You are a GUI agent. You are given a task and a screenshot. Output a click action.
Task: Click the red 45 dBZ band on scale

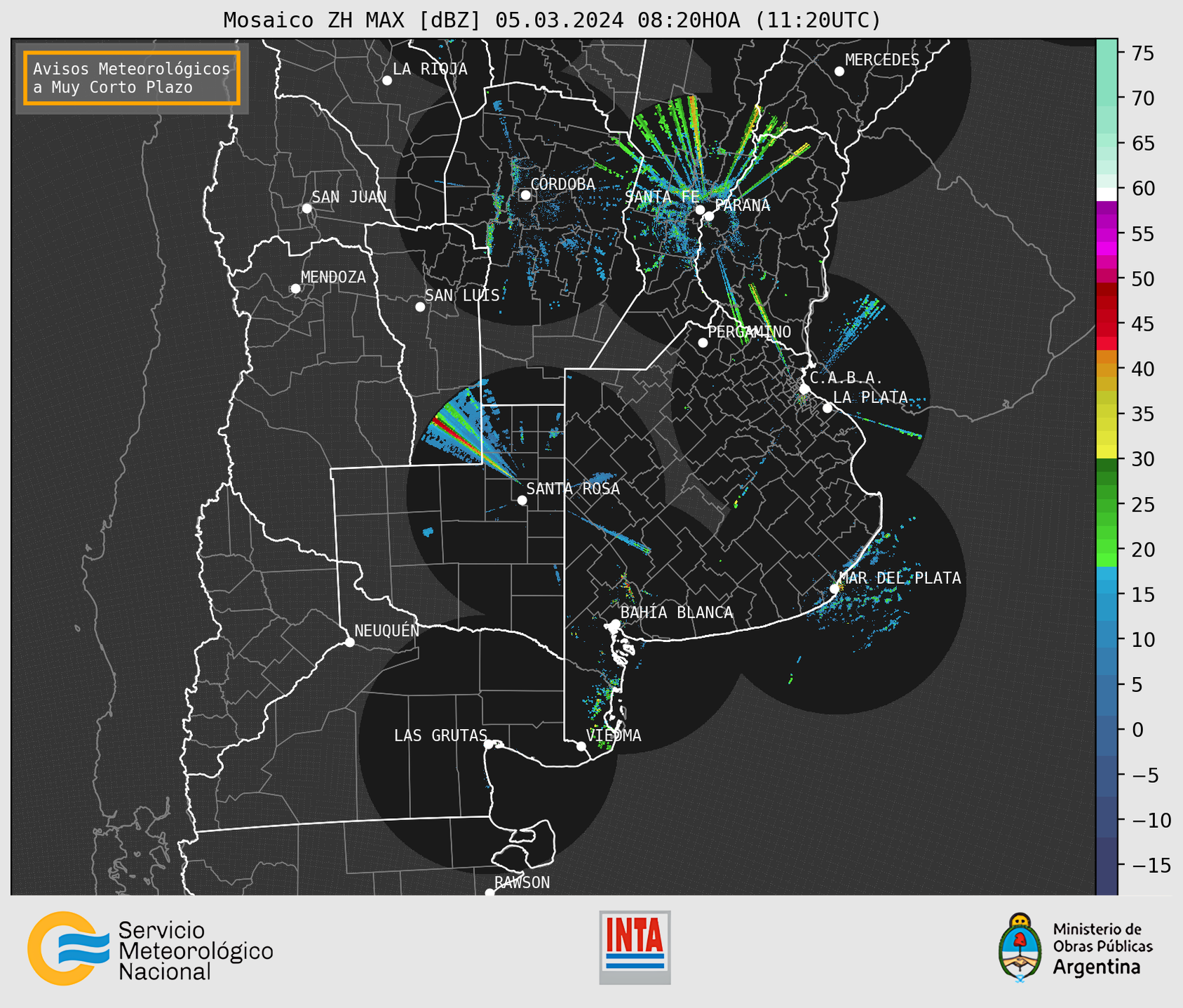(1107, 324)
